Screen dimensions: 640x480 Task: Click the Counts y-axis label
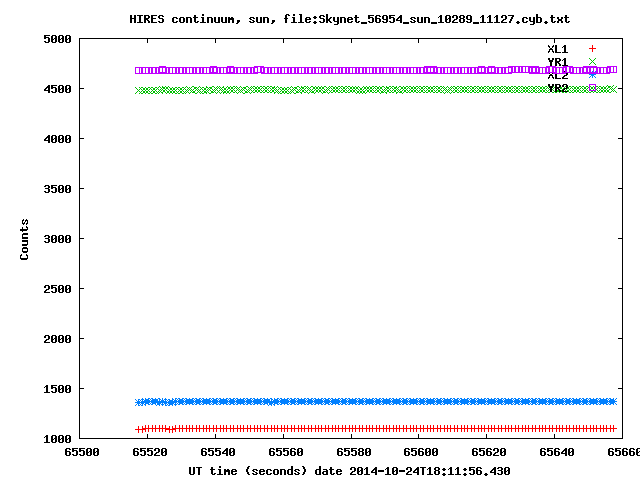24,239
